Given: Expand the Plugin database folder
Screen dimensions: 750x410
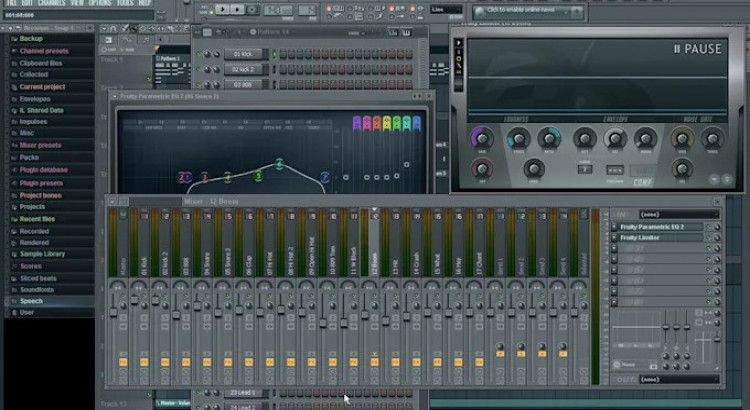Looking at the screenshot, I should 43,170.
